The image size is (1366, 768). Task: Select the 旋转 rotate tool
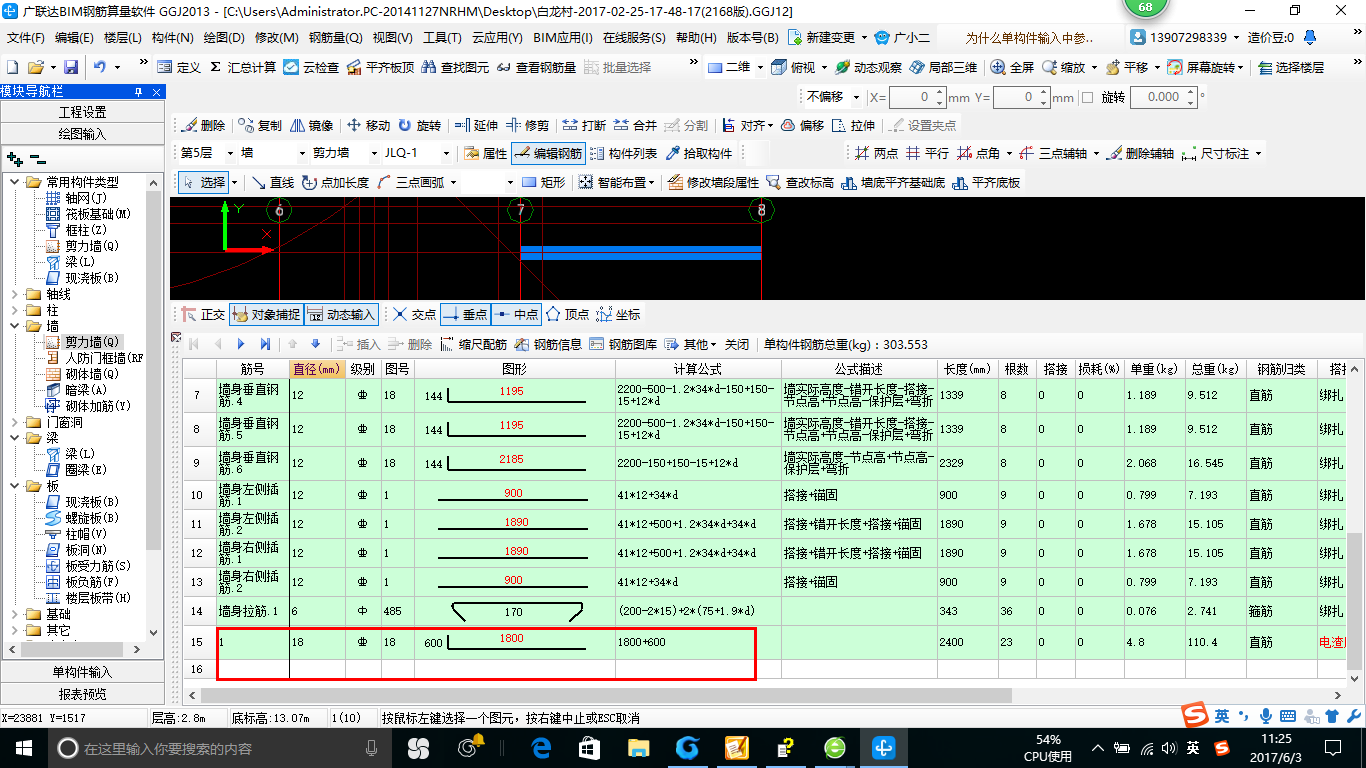[x=419, y=125]
